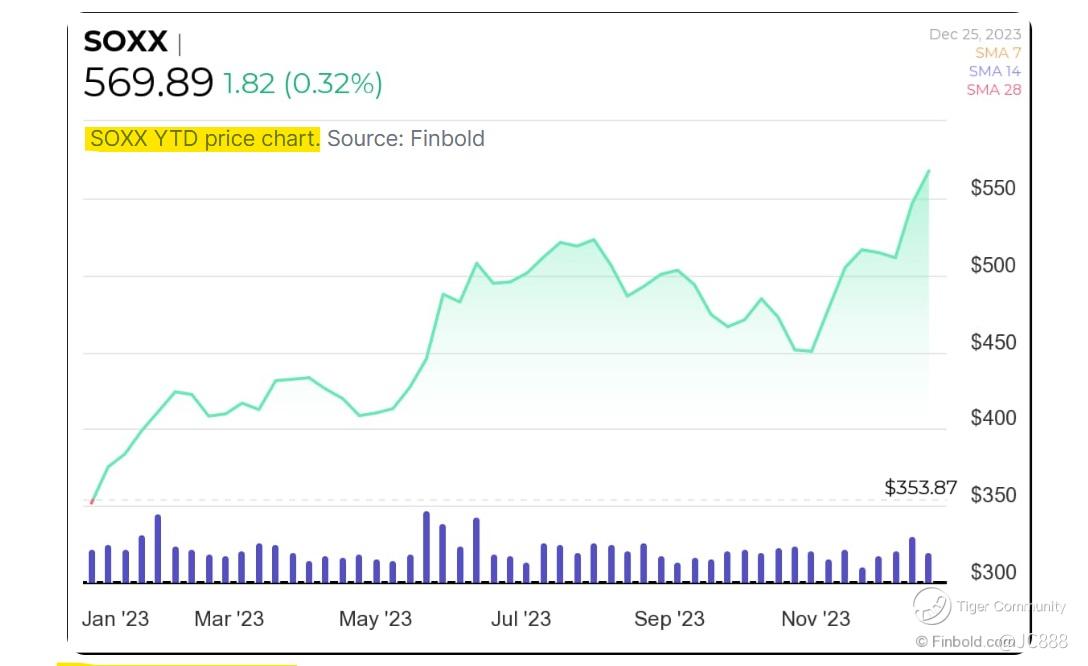Image resolution: width=1088 pixels, height=666 pixels.
Task: Click the $450 price axis label
Action: click(993, 342)
